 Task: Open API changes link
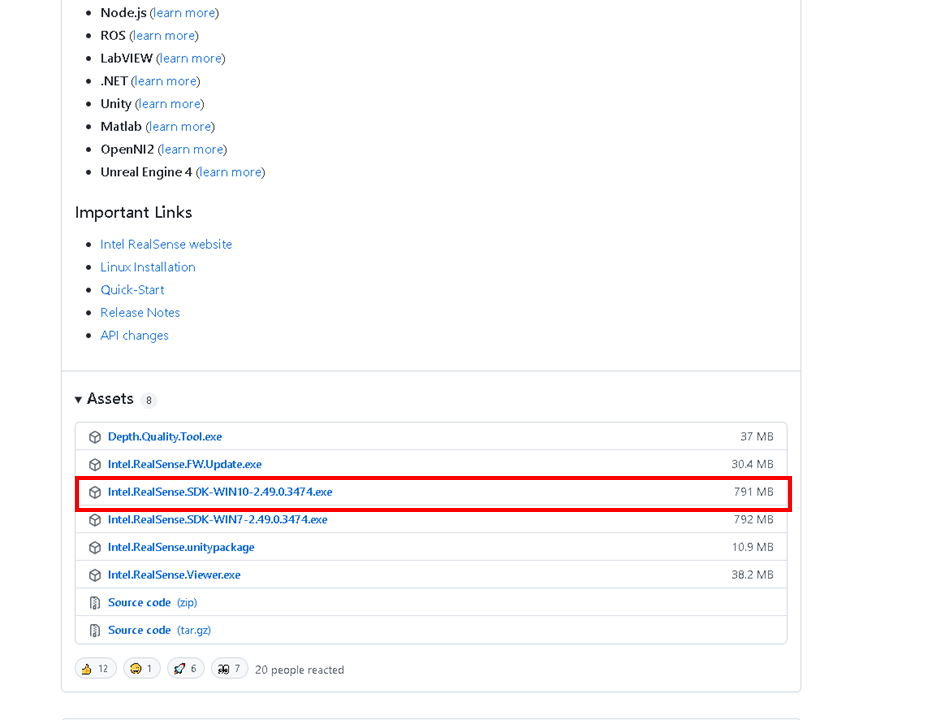click(x=134, y=335)
